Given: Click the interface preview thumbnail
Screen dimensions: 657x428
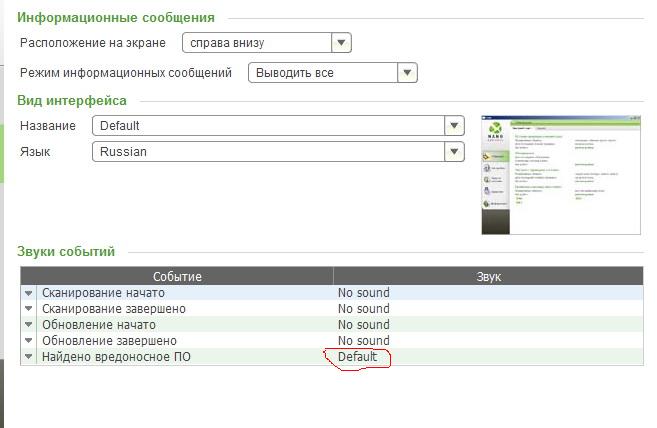Looking at the screenshot, I should click(560, 175).
